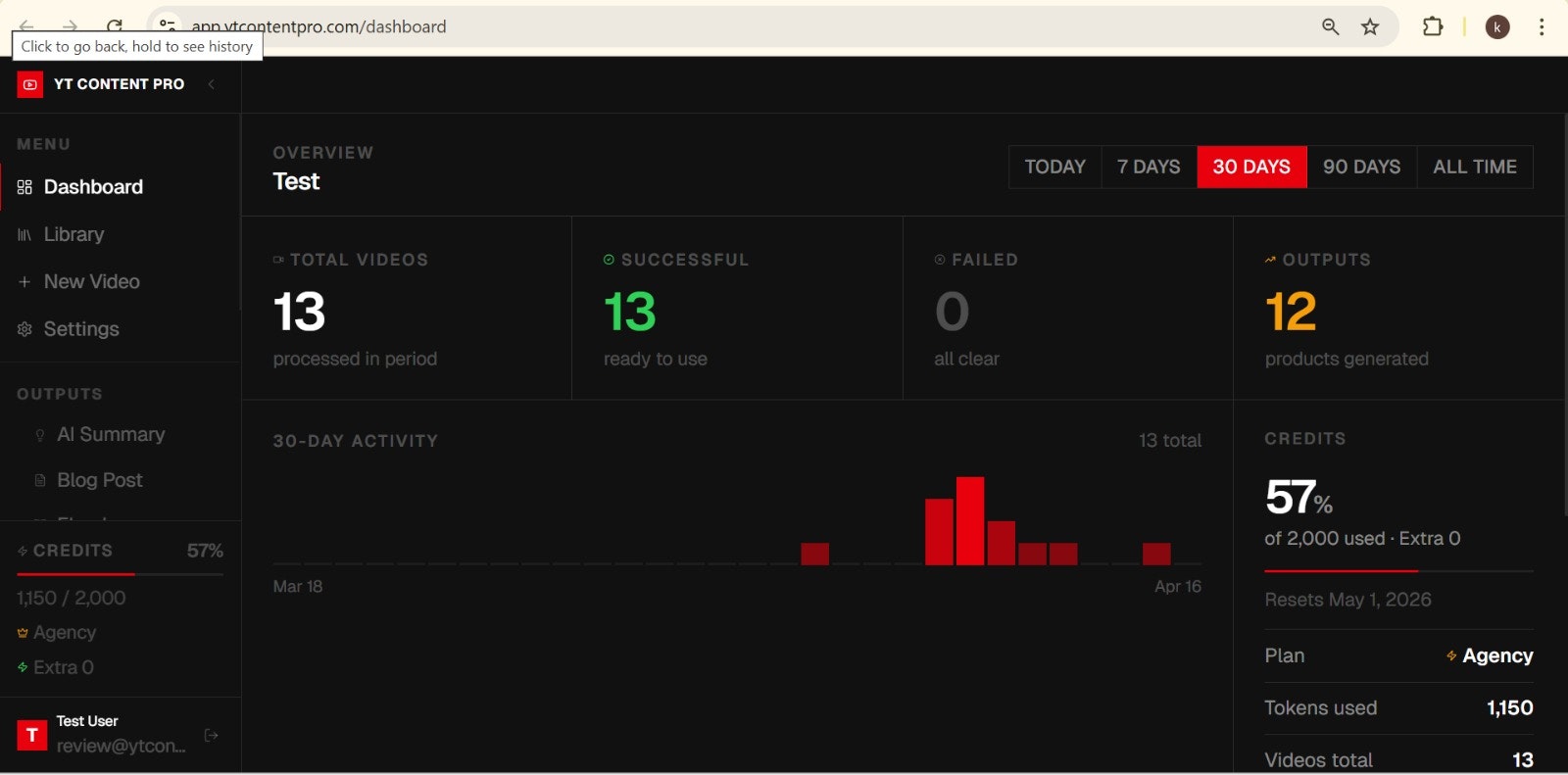Select the ALL TIME range
This screenshot has width=1568, height=775.
pos(1475,167)
